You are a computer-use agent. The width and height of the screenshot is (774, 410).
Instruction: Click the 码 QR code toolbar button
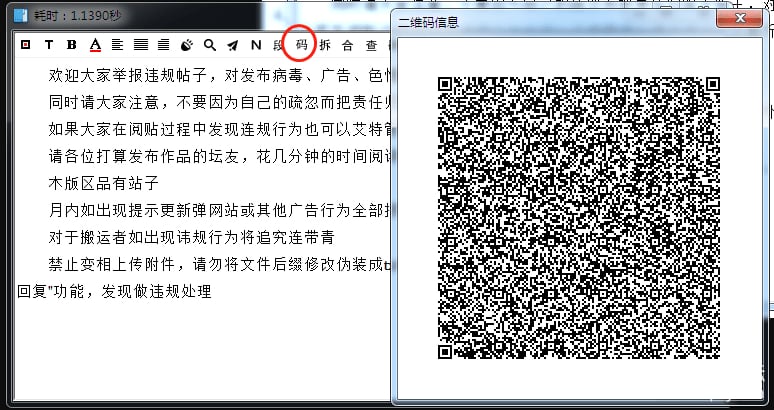(x=302, y=45)
